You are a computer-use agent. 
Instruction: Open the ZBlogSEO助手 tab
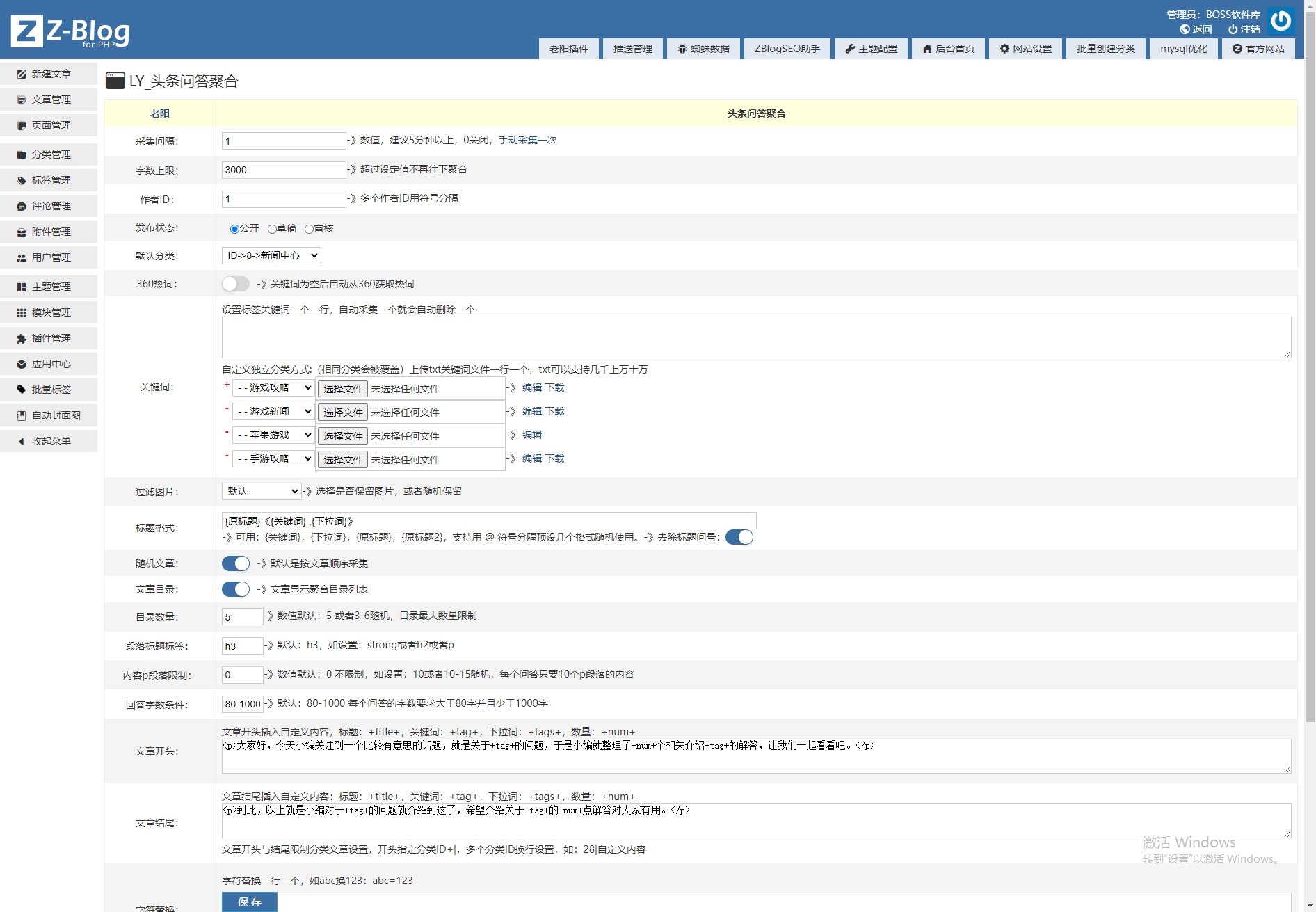tap(787, 49)
